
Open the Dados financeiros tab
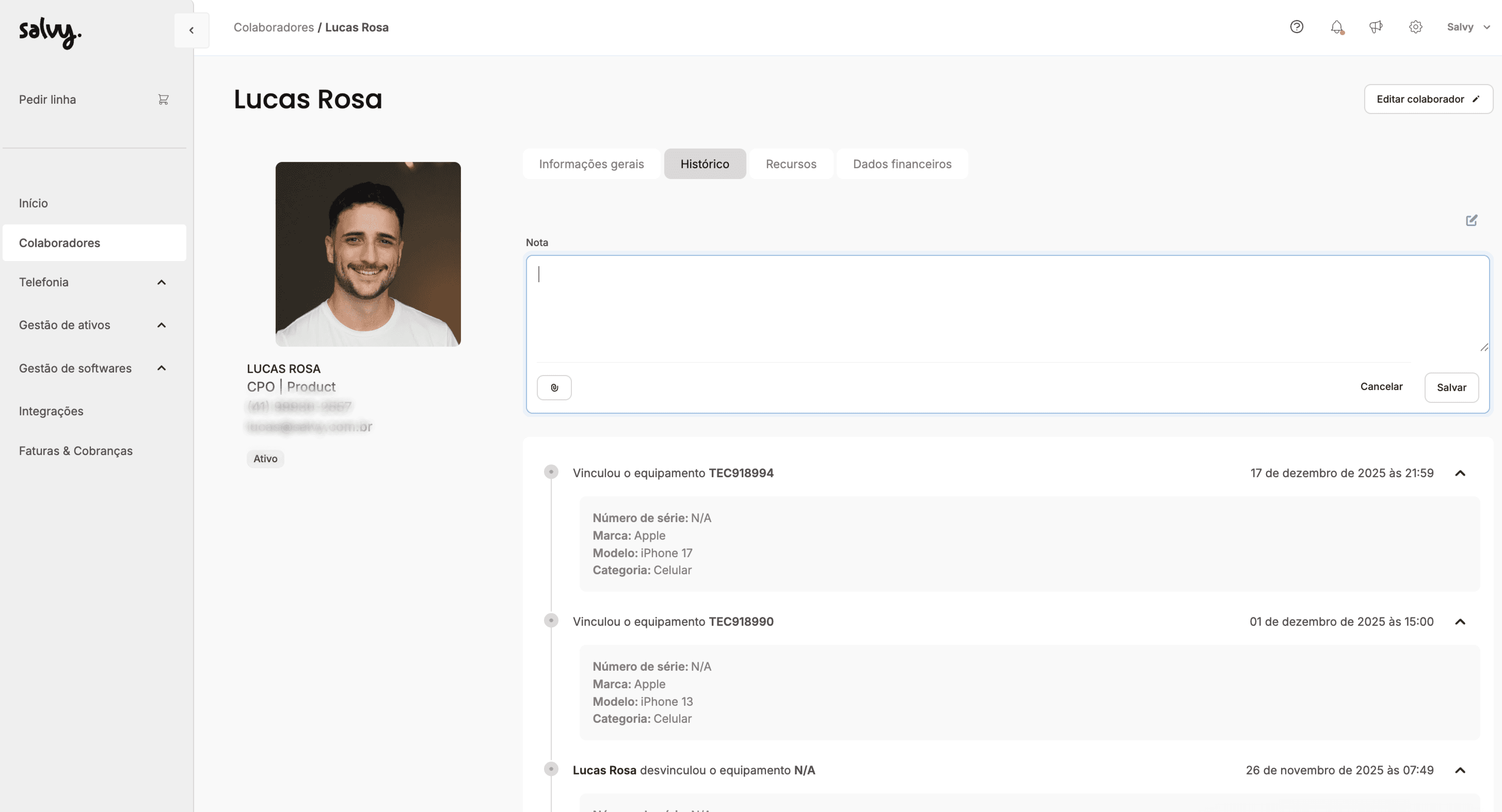901,164
